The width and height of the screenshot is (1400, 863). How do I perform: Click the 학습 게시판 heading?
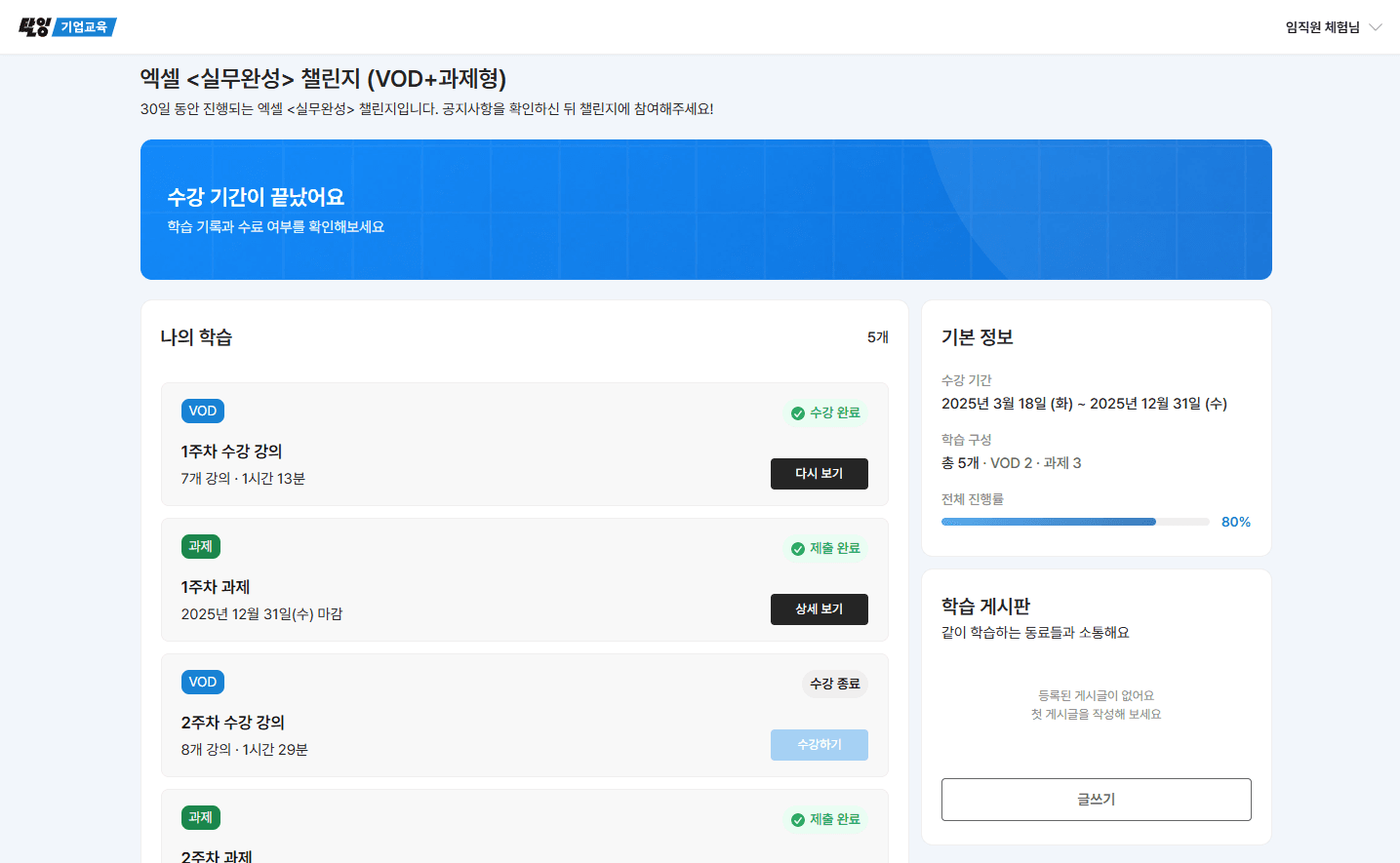pos(985,607)
